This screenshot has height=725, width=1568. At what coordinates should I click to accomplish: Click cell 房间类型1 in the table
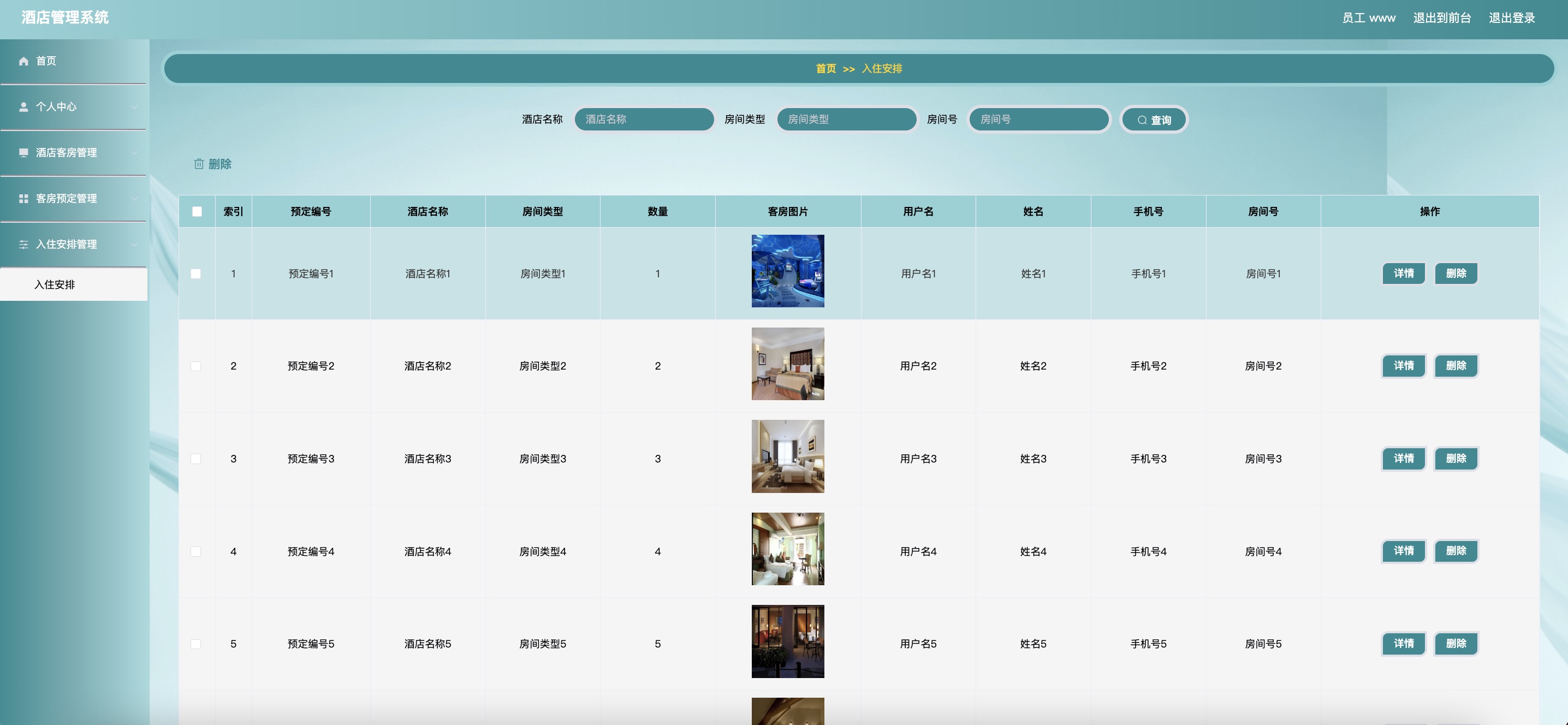click(x=543, y=274)
